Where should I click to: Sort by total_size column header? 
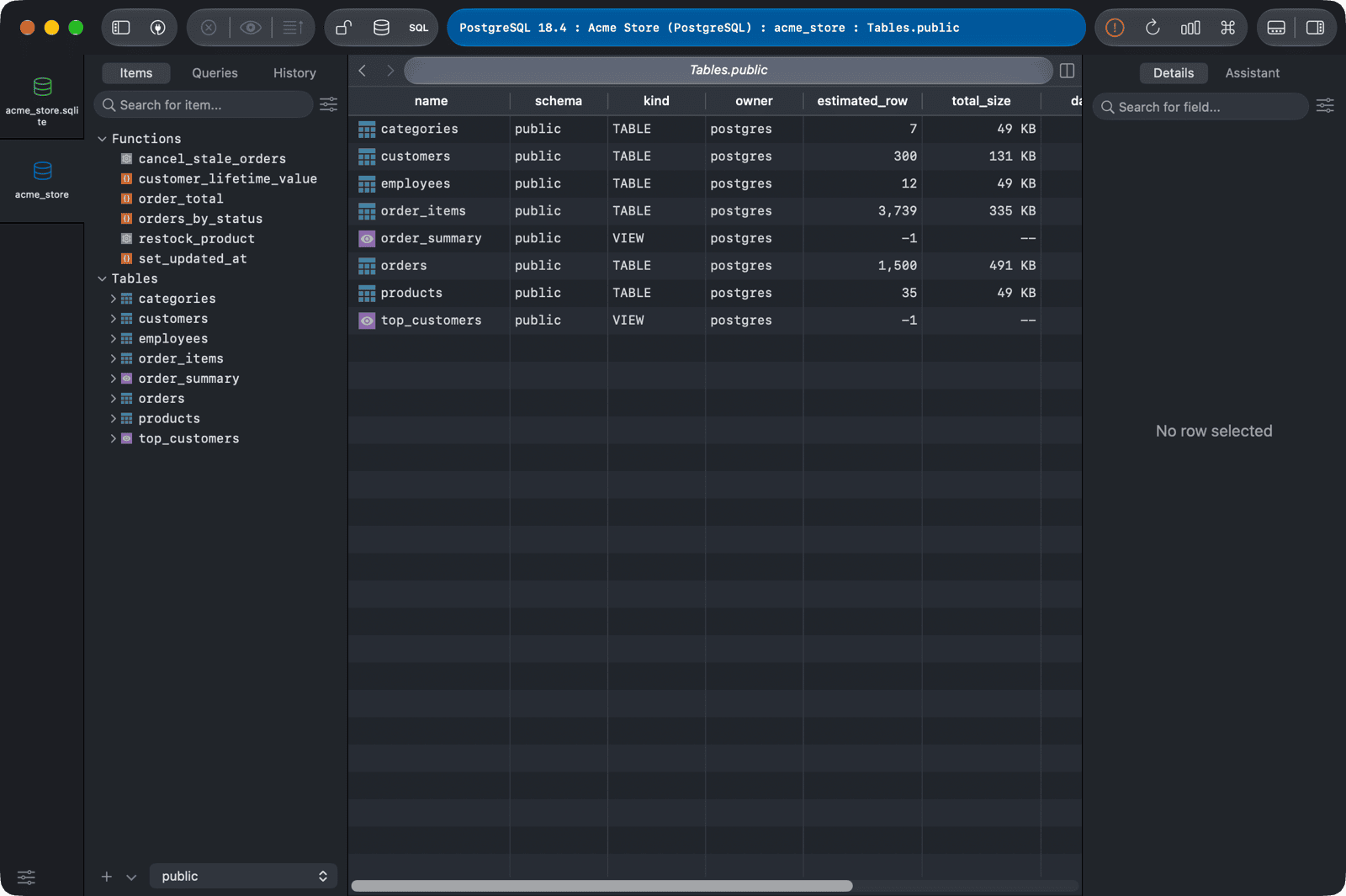[981, 101]
